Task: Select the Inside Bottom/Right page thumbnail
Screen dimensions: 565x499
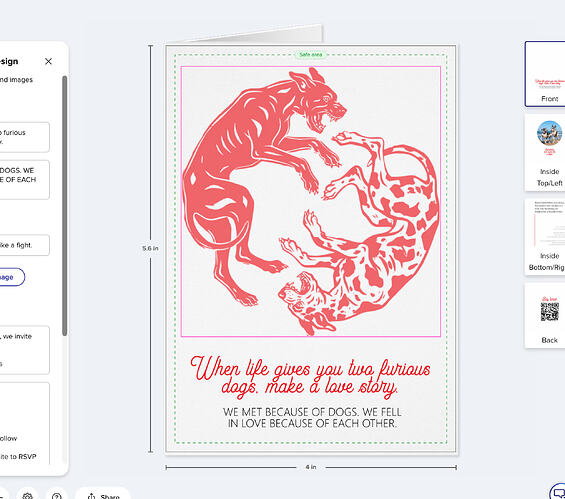Action: tap(545, 237)
